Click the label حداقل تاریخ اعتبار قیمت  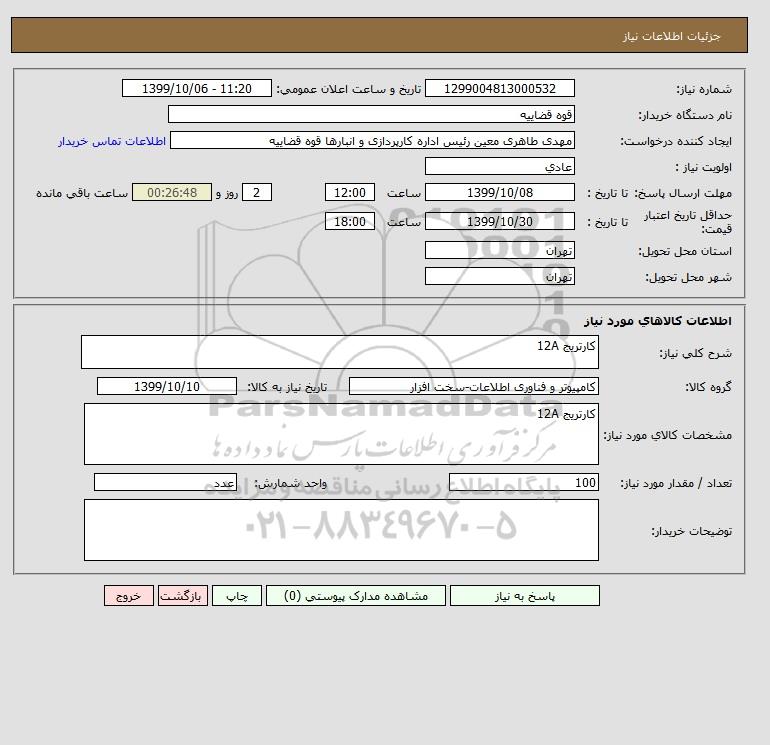coord(688,222)
